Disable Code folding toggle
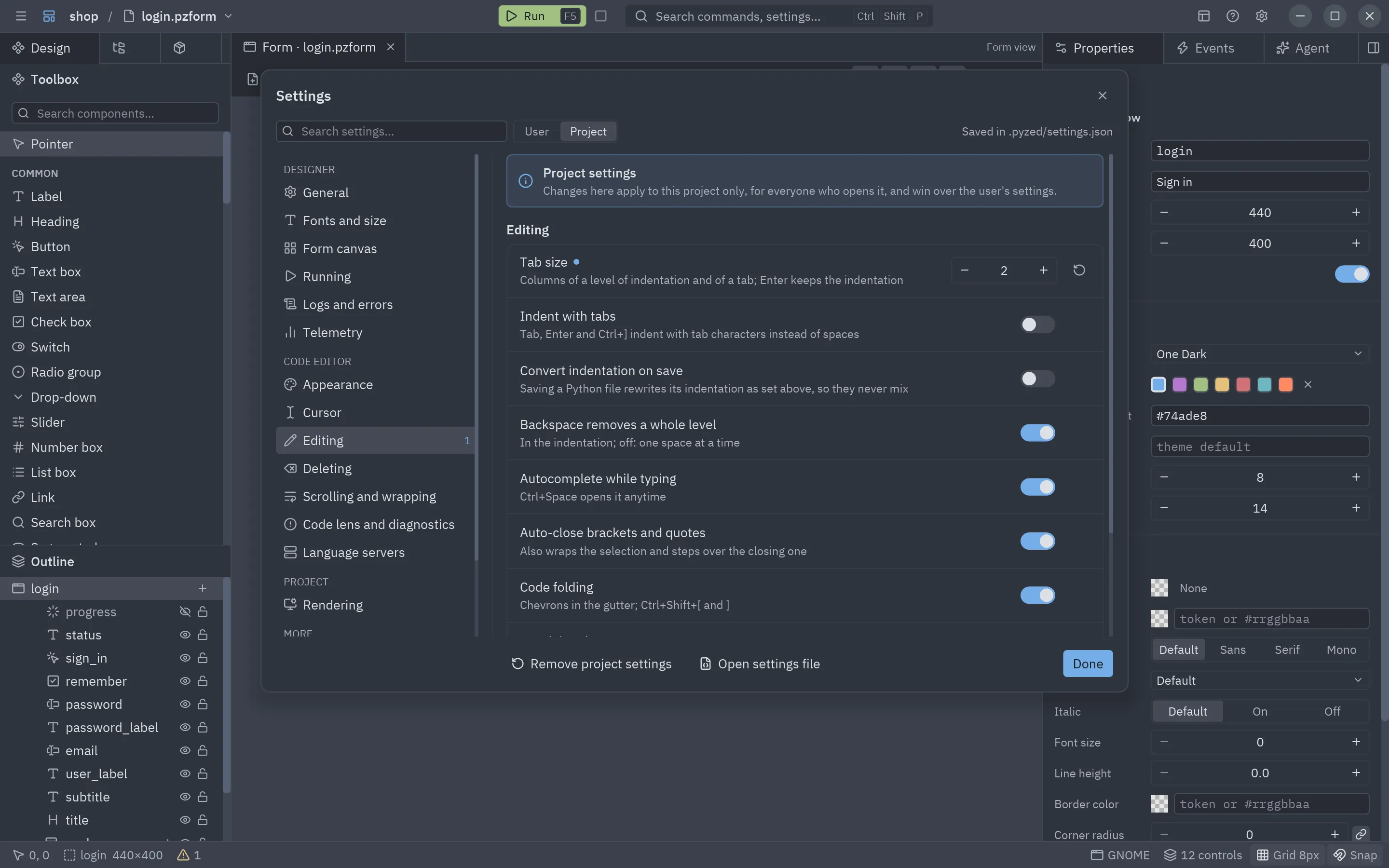Screen dimensions: 1389x868 click(x=1037, y=596)
